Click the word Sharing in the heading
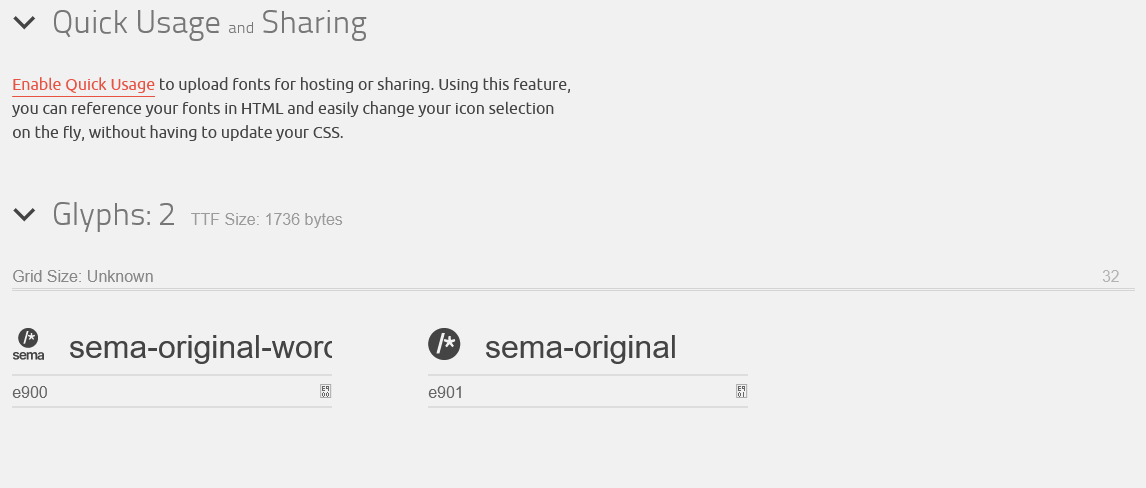This screenshot has height=488, width=1146. 314,23
